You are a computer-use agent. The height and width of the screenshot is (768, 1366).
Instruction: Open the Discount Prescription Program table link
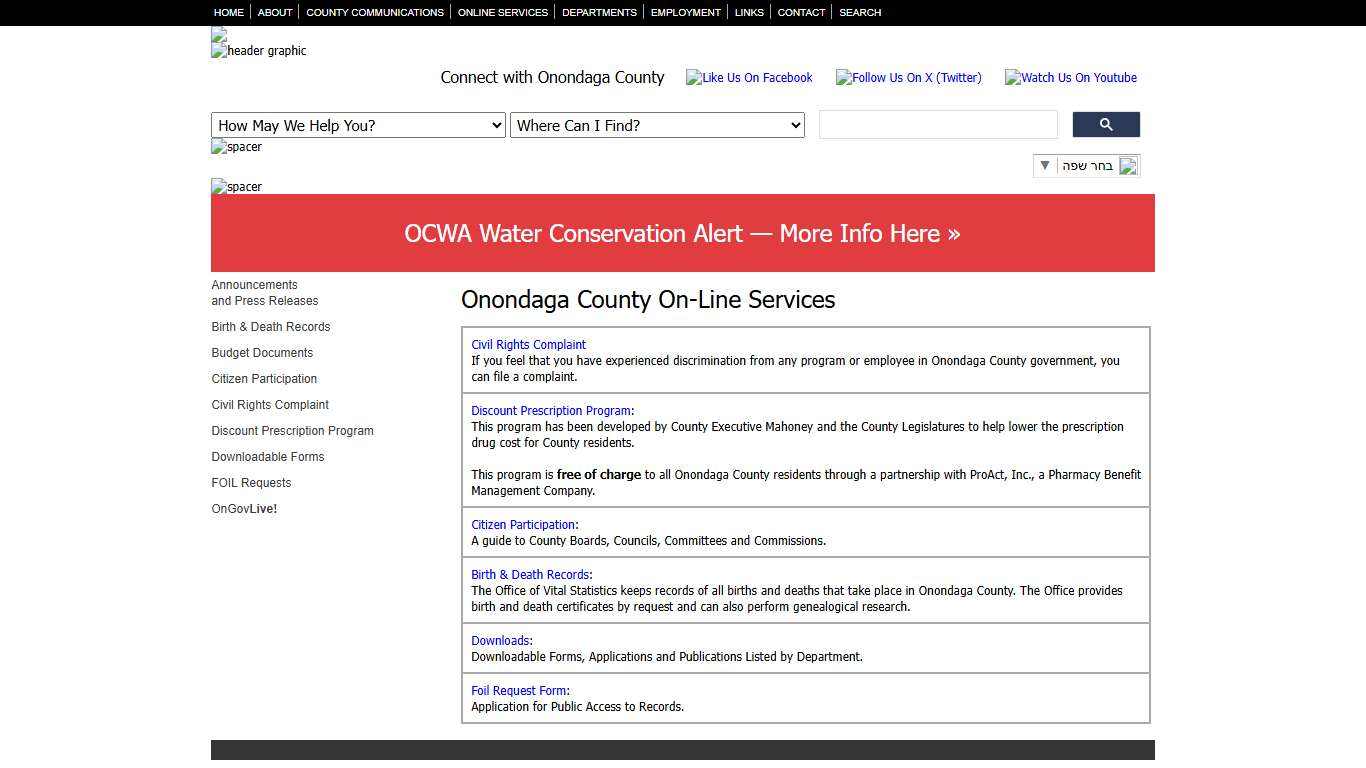(550, 411)
